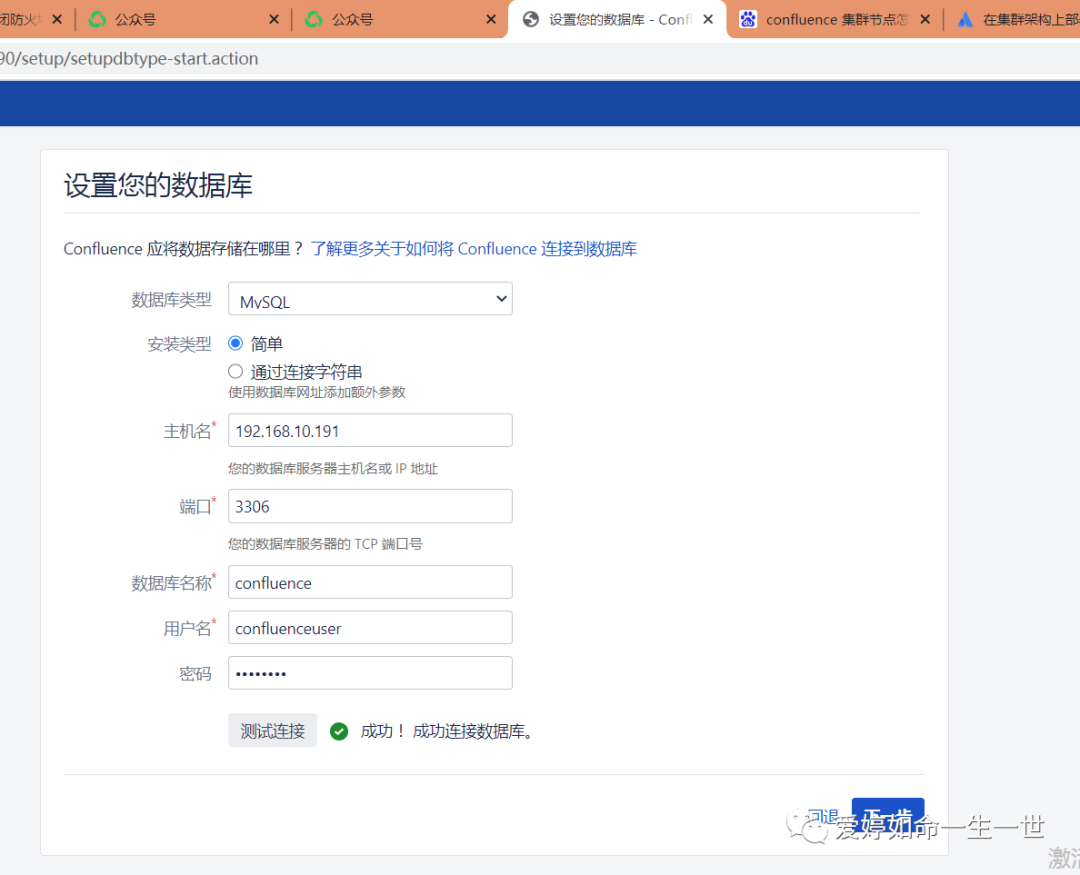Click the green favicon on second 公众号 tab

314,19
